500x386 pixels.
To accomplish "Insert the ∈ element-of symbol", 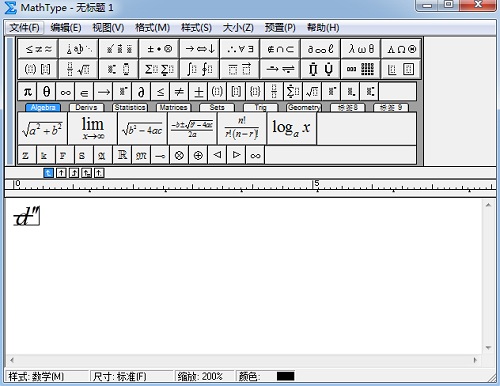I will tap(84, 91).
